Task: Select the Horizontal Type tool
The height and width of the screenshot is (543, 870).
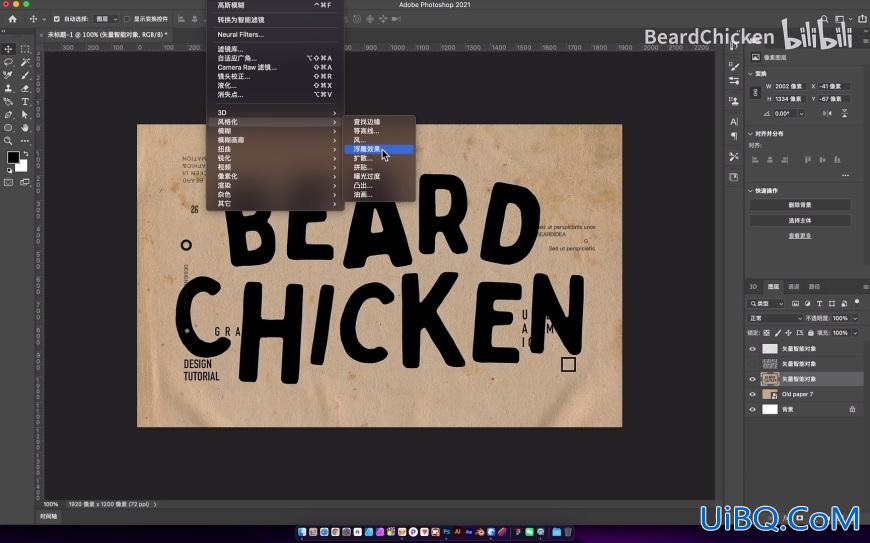Action: tap(25, 102)
